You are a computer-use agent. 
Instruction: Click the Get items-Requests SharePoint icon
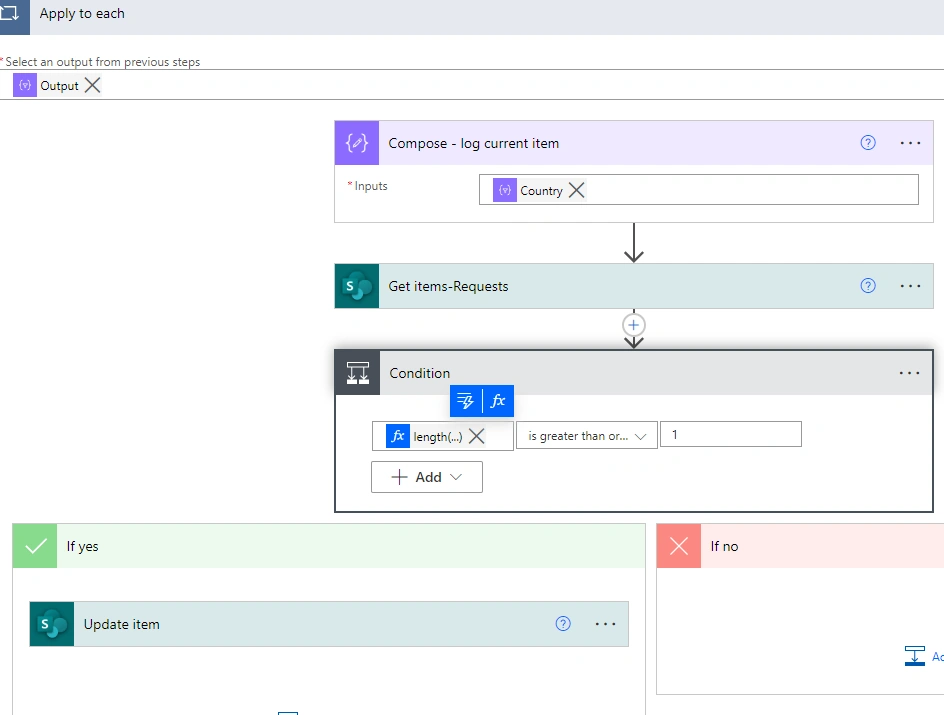click(x=357, y=286)
